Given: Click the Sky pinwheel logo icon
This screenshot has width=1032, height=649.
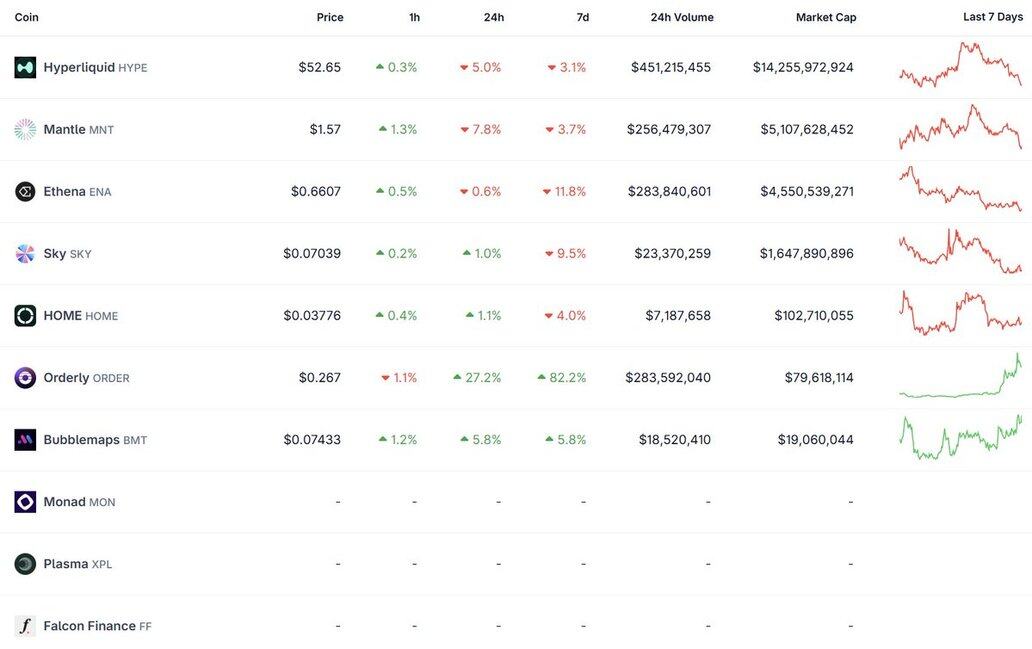Looking at the screenshot, I should pyautogui.click(x=25, y=253).
